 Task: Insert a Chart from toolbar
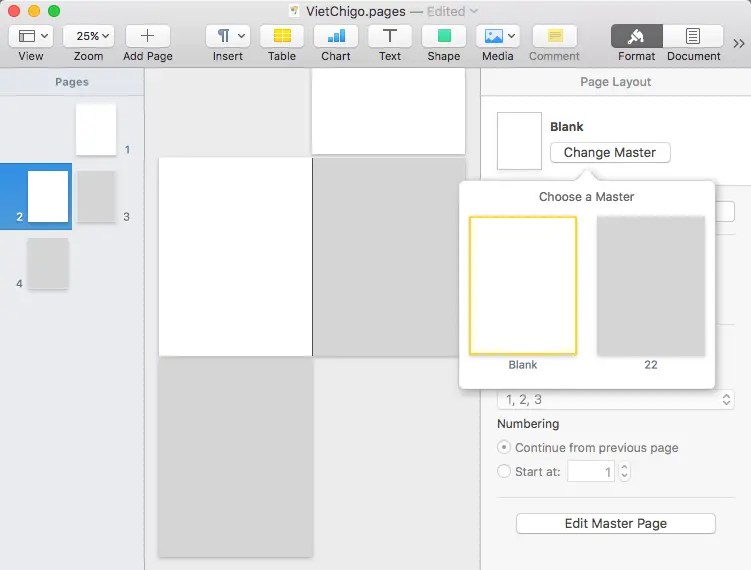pyautogui.click(x=336, y=36)
